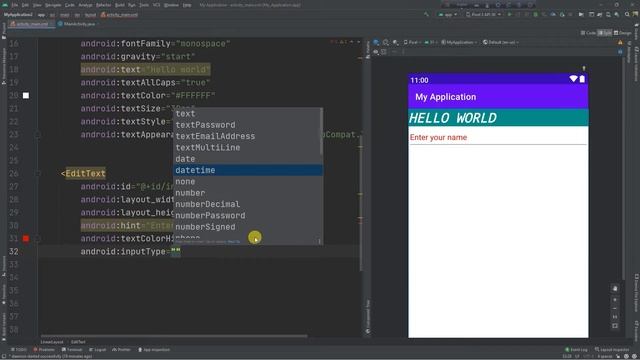Open the Code menu

[70, 5]
